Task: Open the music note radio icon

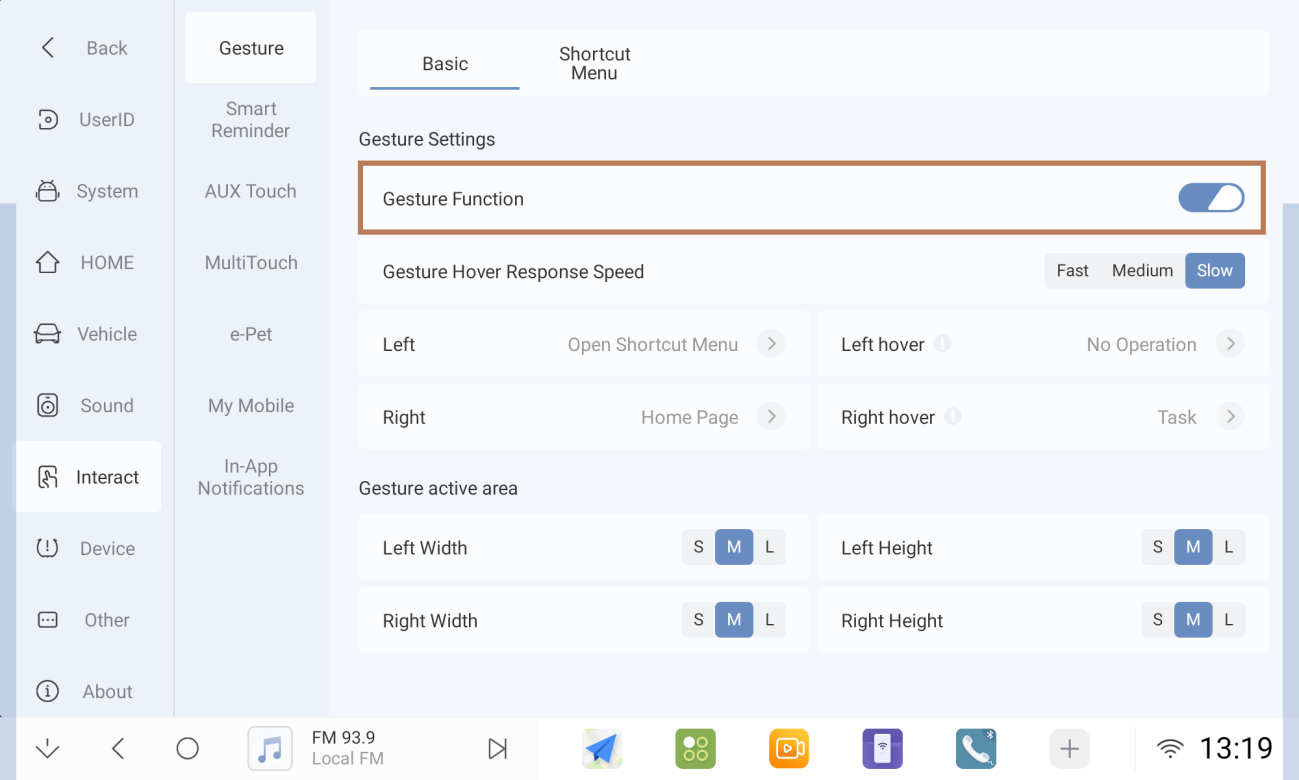Action: pyautogui.click(x=270, y=748)
